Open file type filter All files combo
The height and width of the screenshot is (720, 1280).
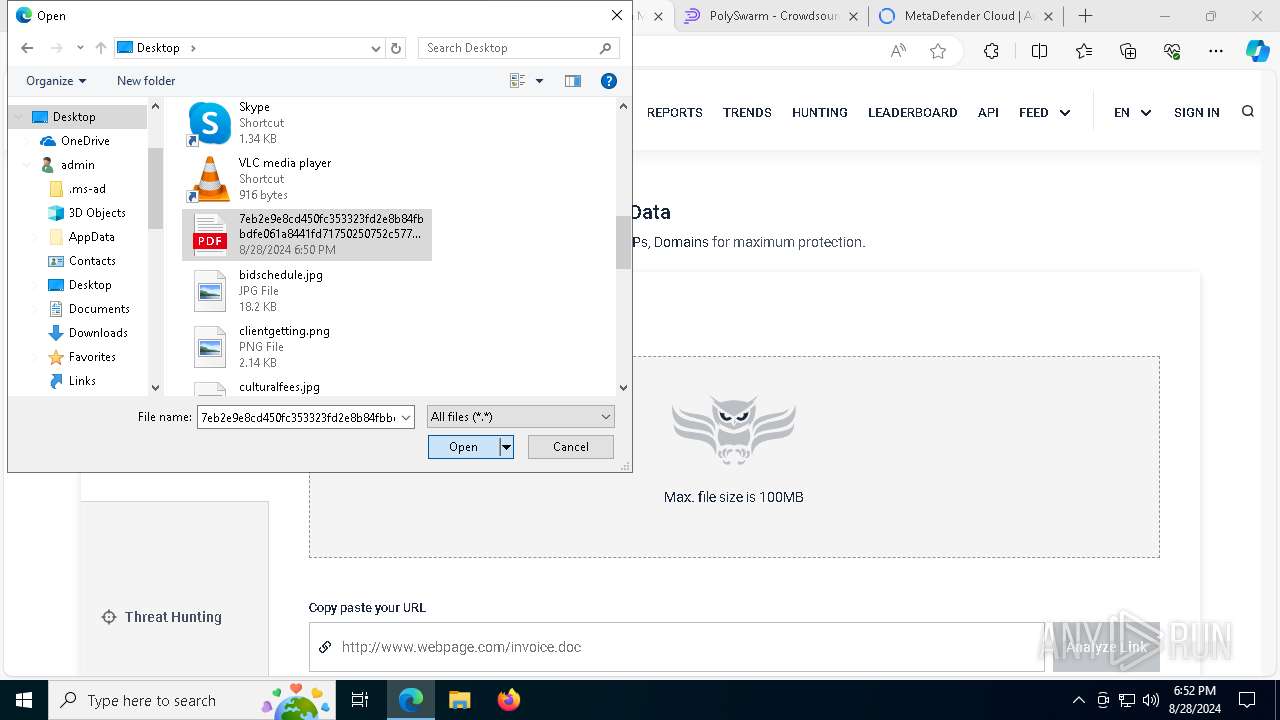point(520,417)
